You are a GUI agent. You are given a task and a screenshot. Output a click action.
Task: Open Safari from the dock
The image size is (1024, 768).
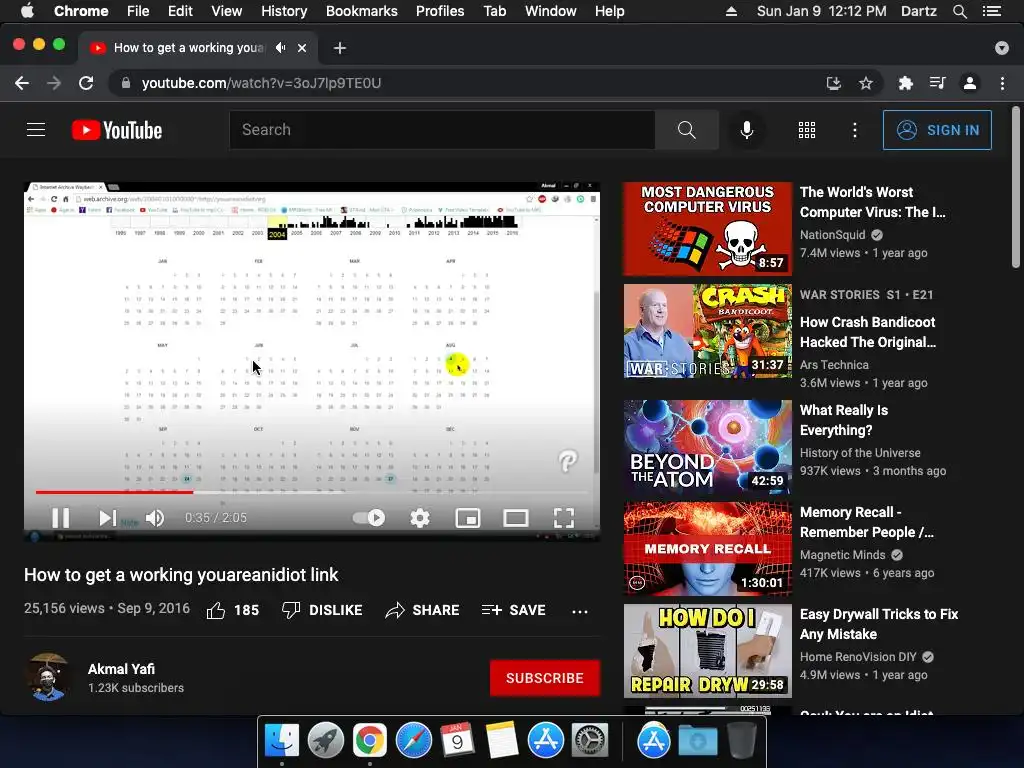tap(414, 741)
